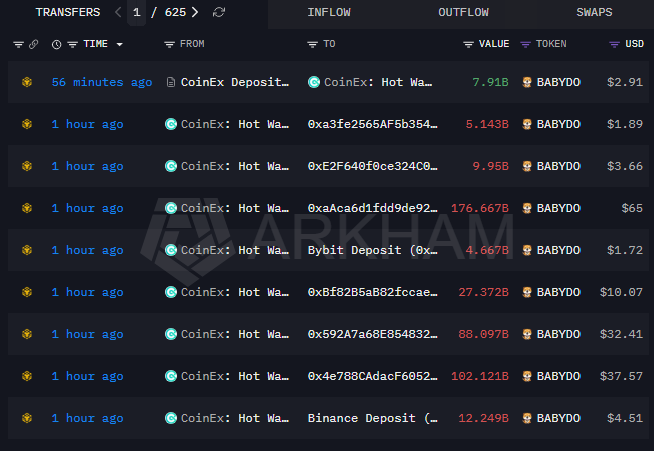Screen dimensions: 654x451
Task: Open the Binance Deposit recipient
Action: tap(372, 418)
